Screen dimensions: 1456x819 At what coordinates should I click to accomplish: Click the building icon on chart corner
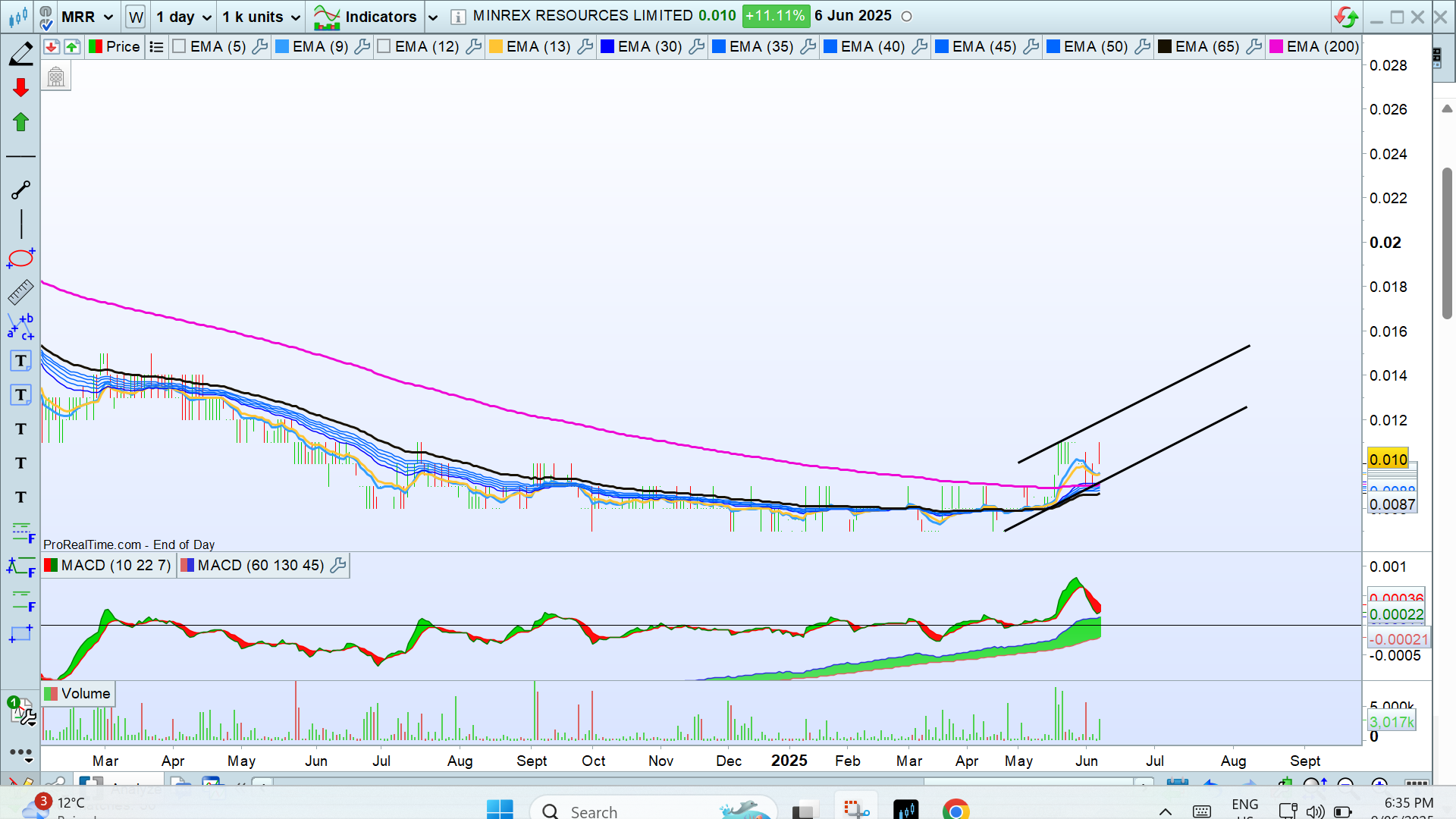(x=56, y=77)
